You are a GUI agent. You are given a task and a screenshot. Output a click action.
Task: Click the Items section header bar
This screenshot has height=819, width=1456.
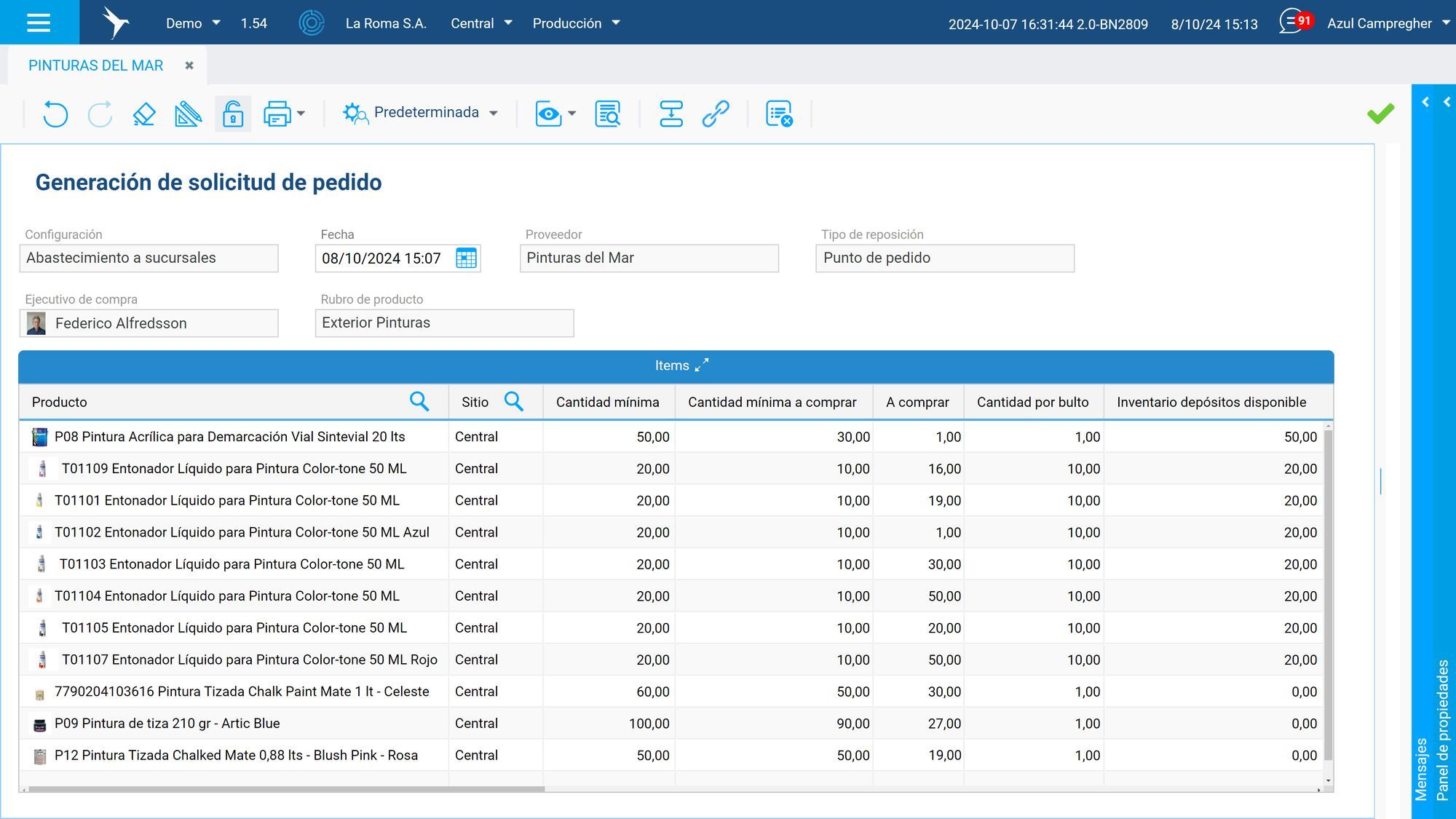click(x=676, y=366)
